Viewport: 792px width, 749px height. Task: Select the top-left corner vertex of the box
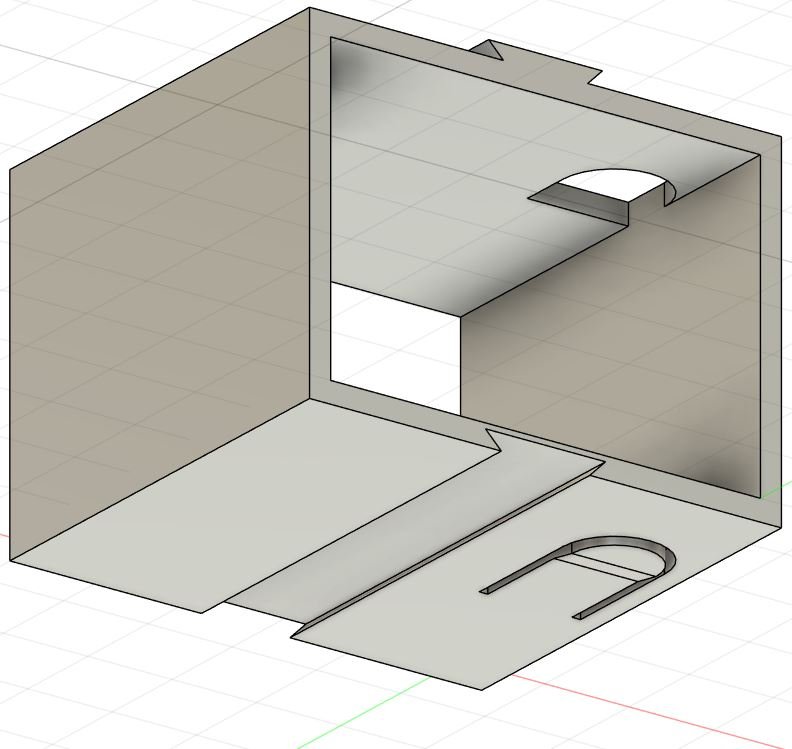[310, 9]
